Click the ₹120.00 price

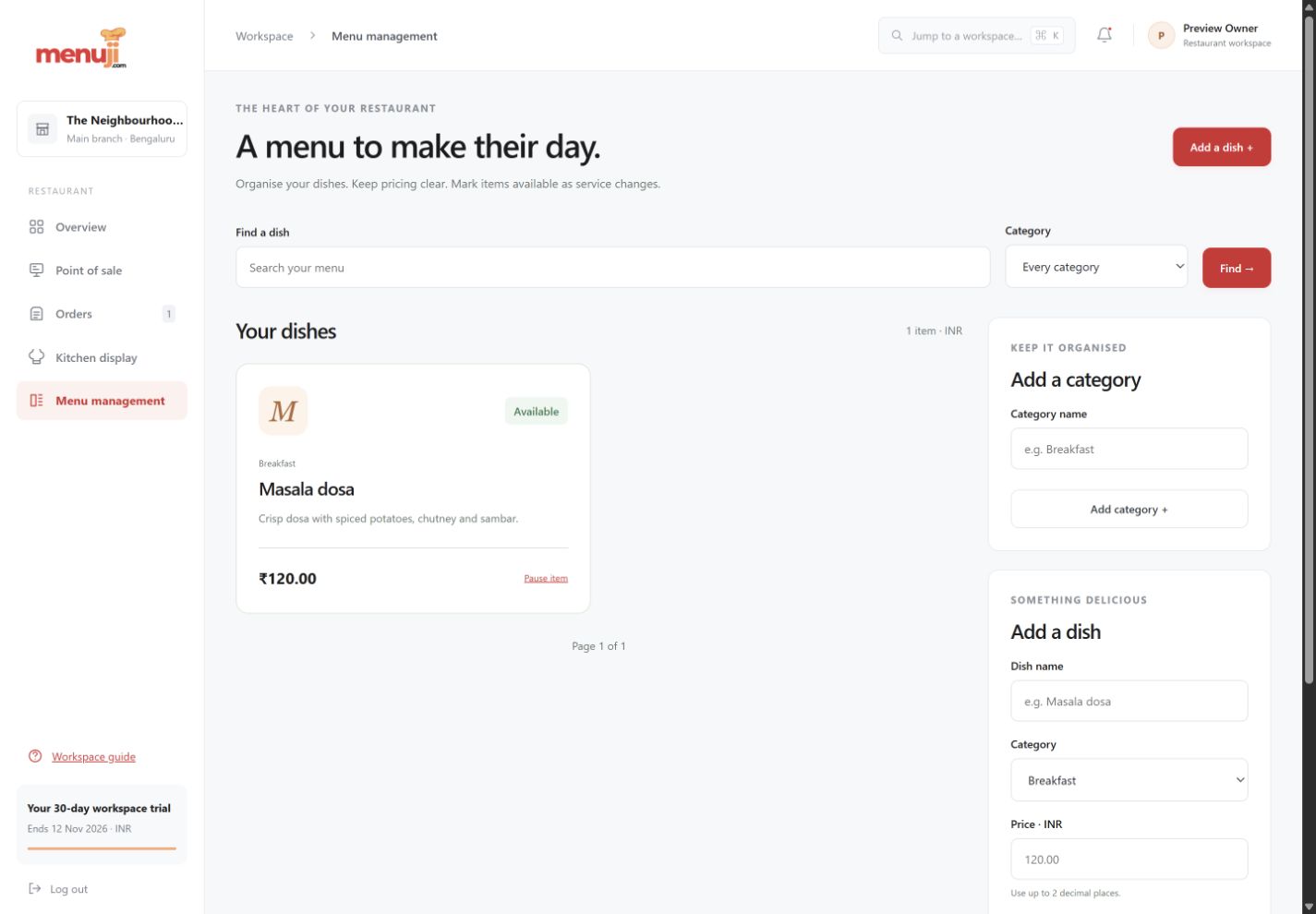(287, 579)
